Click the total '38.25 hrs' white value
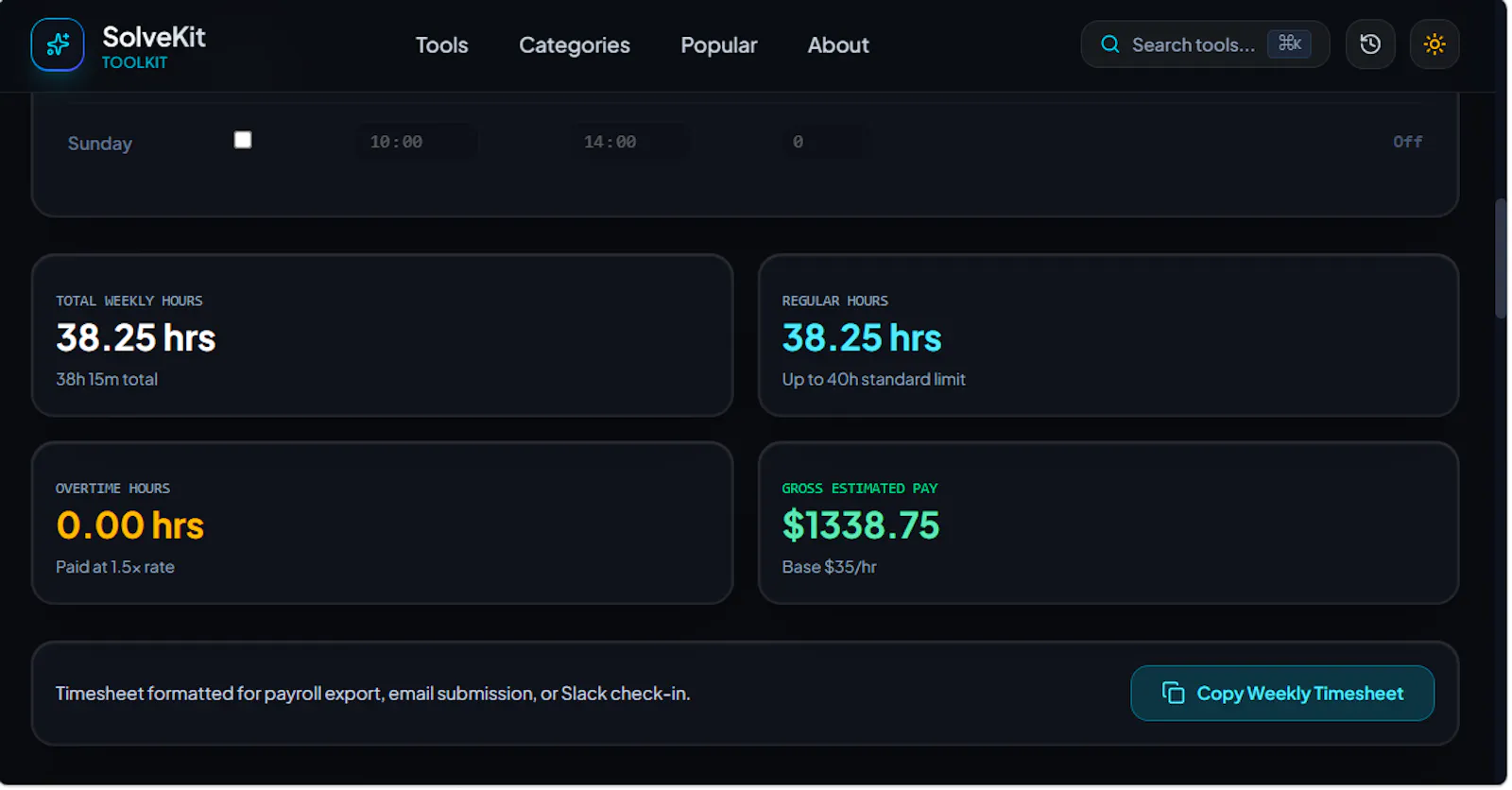 (136, 338)
